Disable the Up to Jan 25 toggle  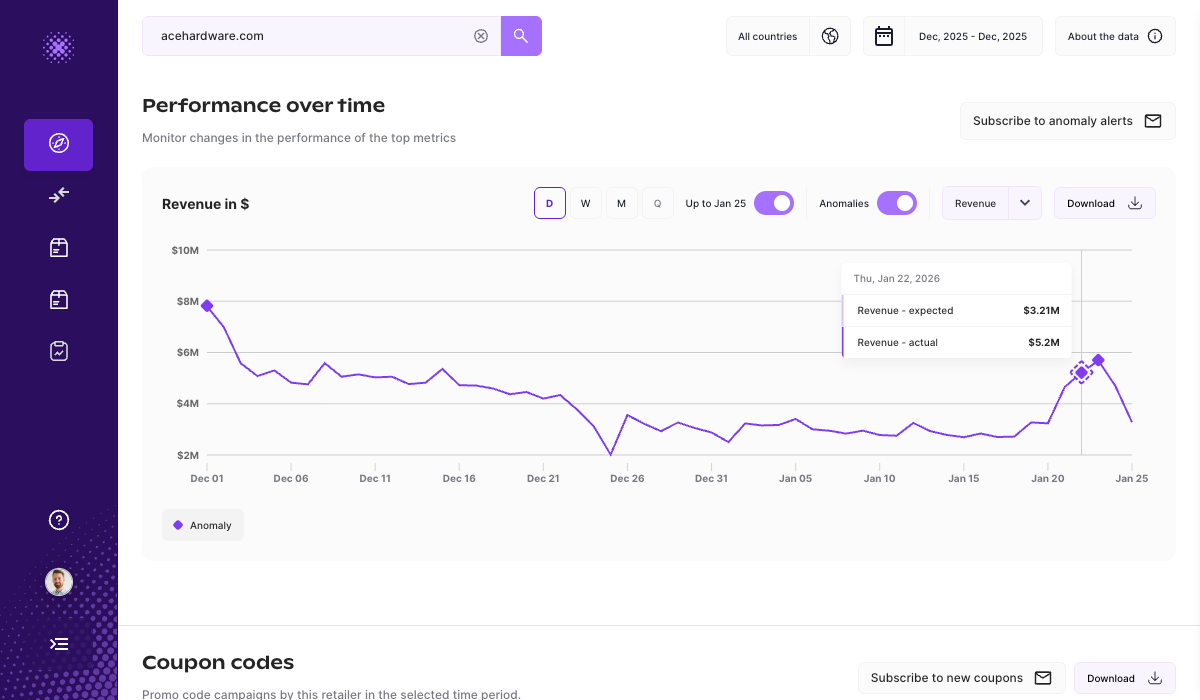(773, 202)
